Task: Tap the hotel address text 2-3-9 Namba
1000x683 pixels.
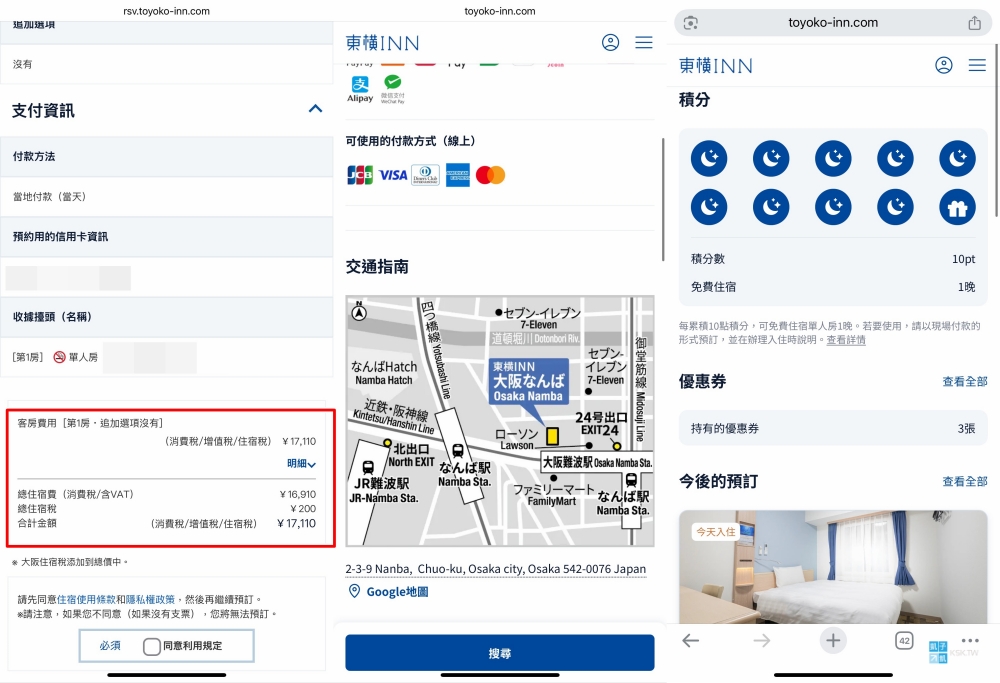Action: (x=496, y=569)
